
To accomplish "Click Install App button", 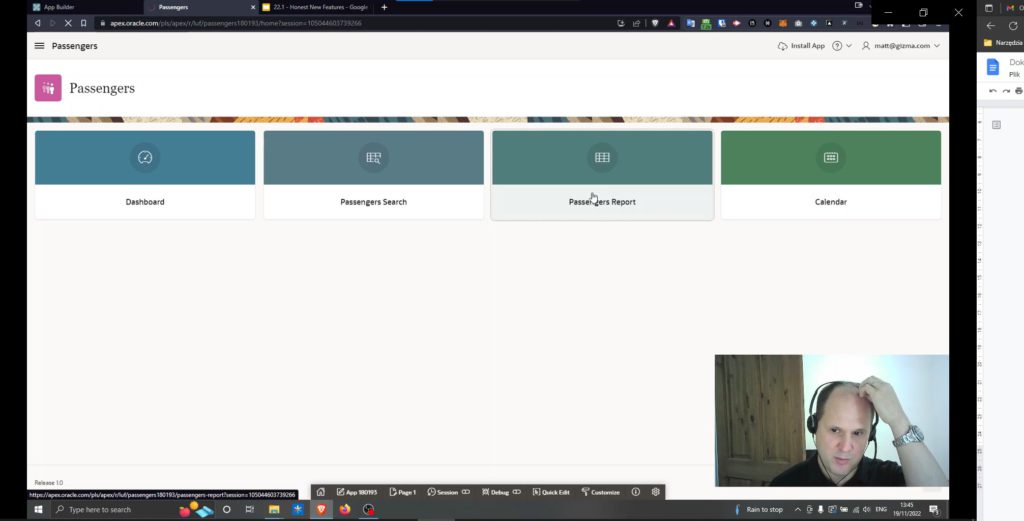I will [801, 46].
